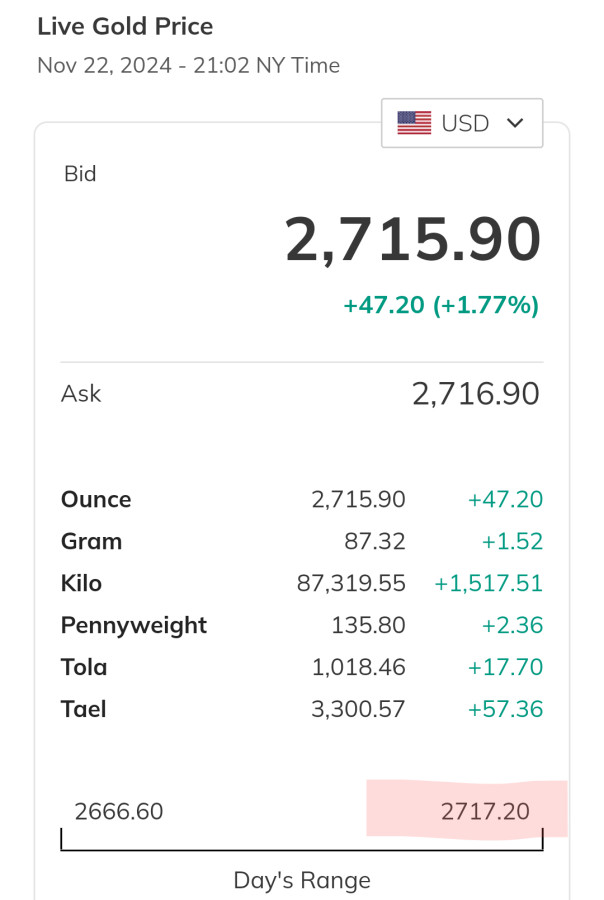Click the Live Gold Price heading
This screenshot has height=900, width=604.
coord(125,27)
